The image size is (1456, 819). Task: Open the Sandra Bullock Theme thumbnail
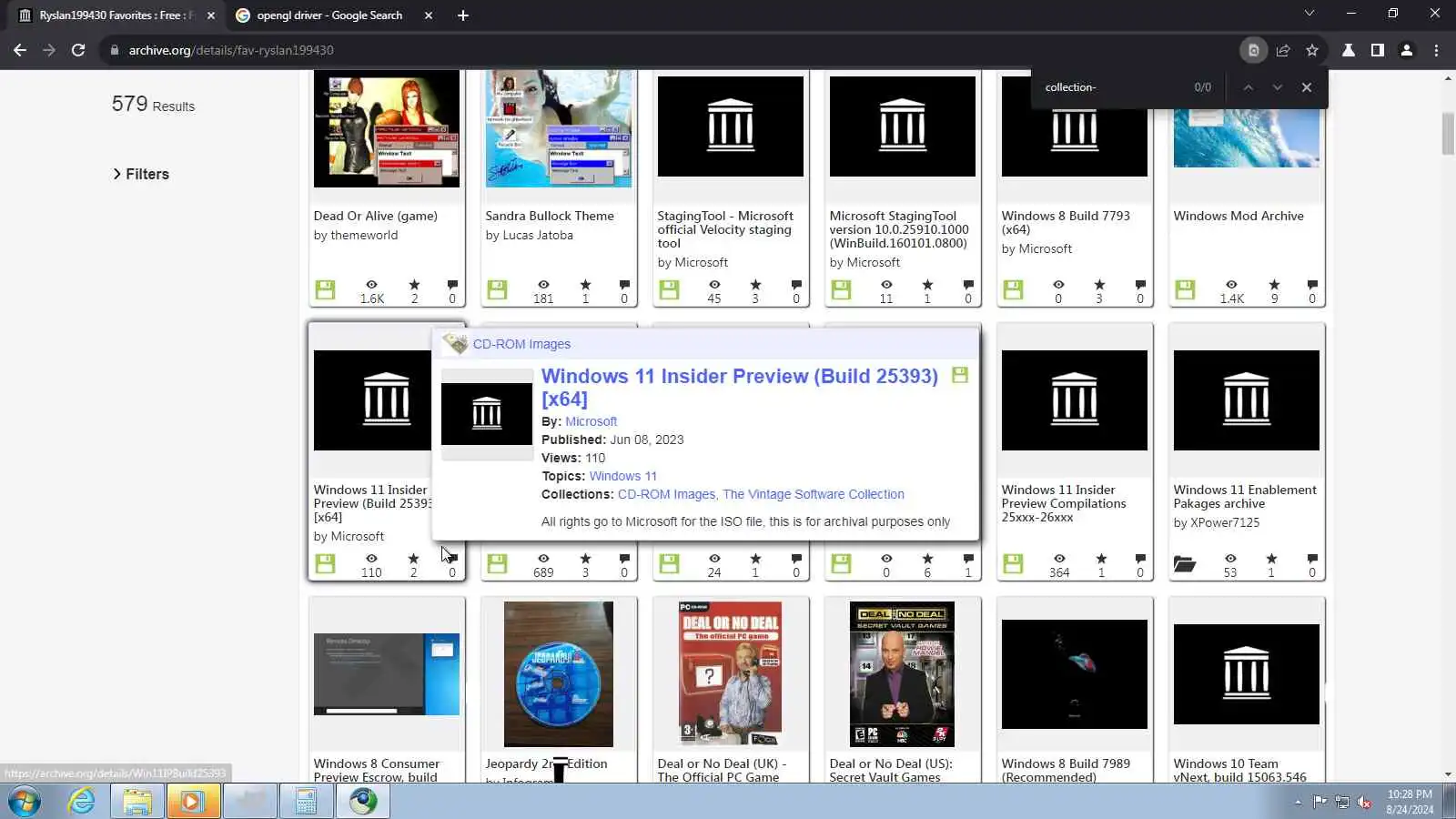click(x=559, y=128)
